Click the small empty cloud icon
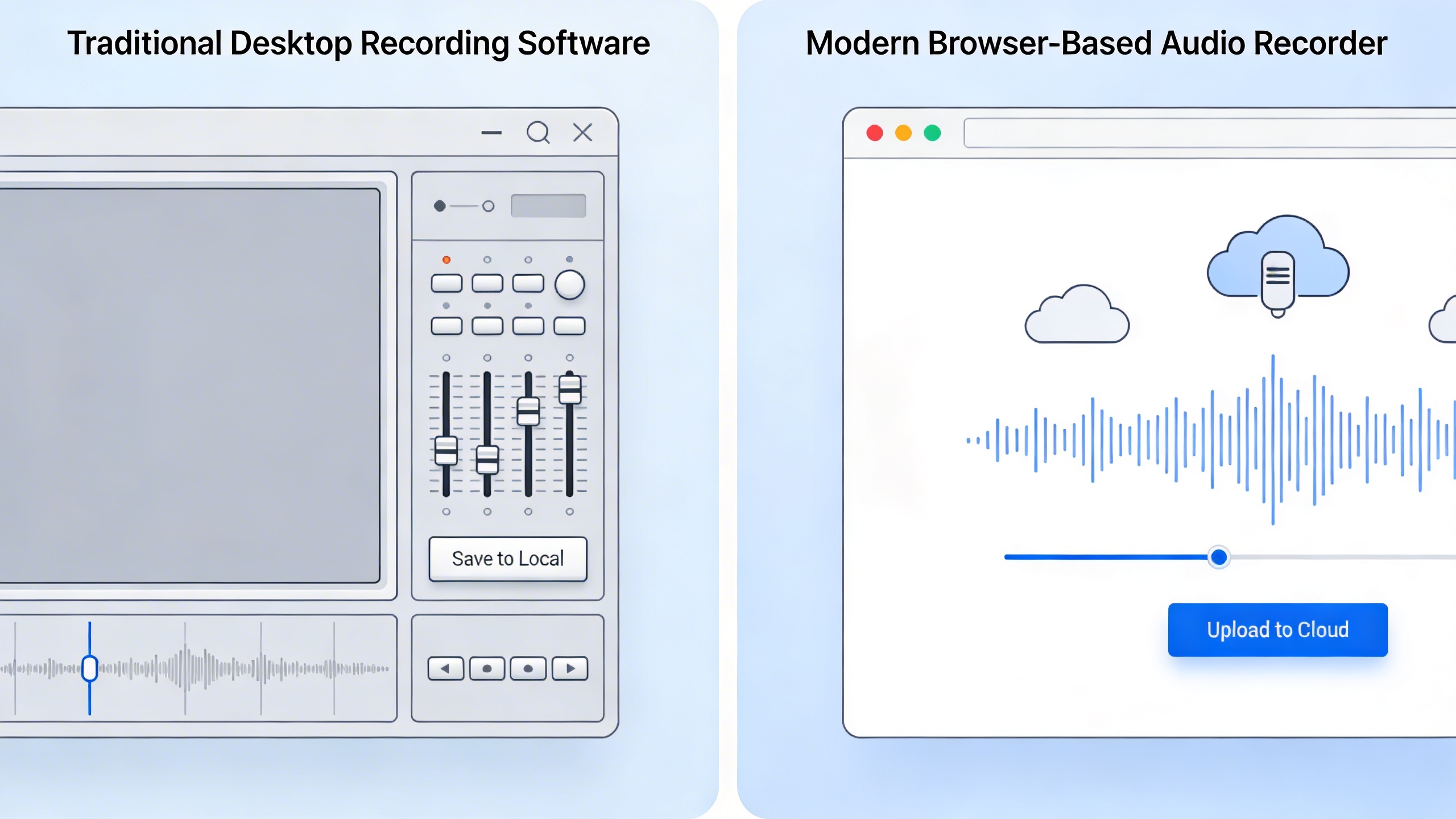 1077,316
